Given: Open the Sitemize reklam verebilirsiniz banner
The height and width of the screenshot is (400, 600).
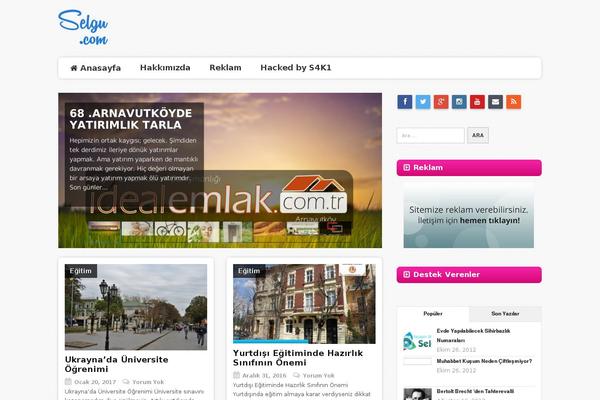Looking at the screenshot, I should coord(468,215).
